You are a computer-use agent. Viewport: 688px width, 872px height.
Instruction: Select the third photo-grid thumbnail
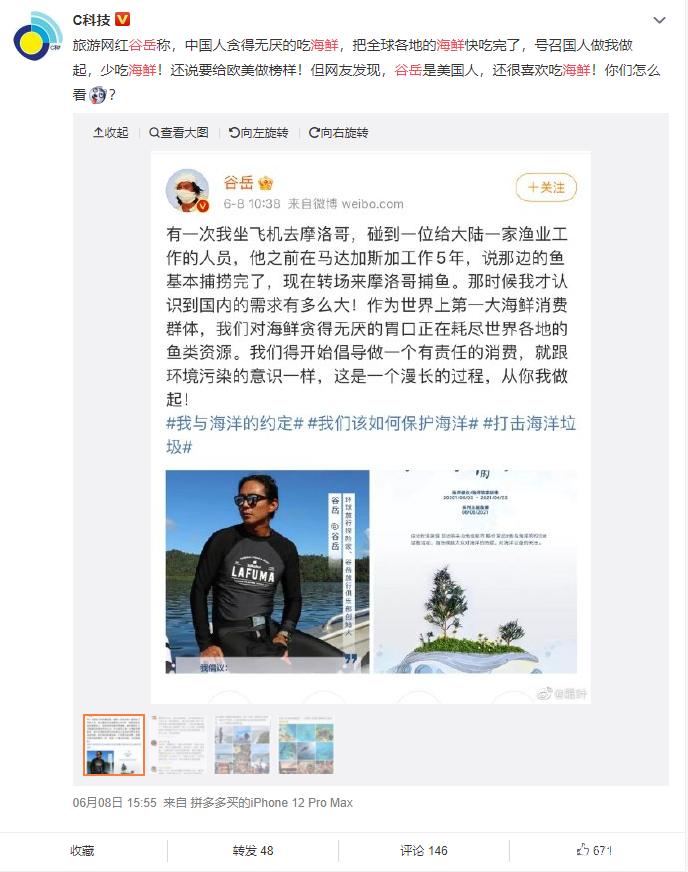tap(242, 745)
